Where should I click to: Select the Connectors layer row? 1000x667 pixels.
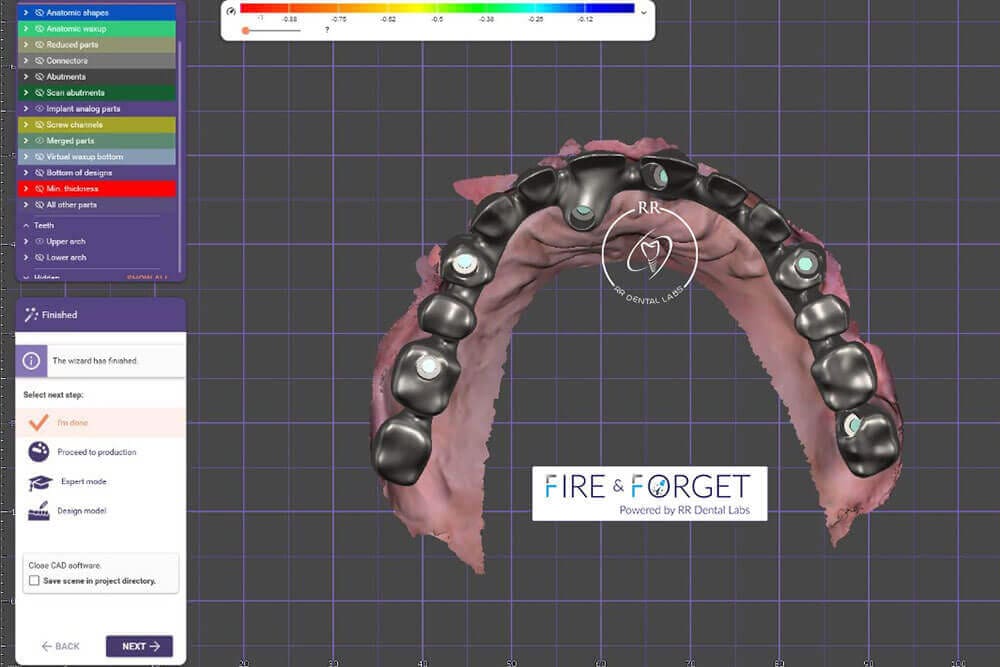click(x=100, y=61)
